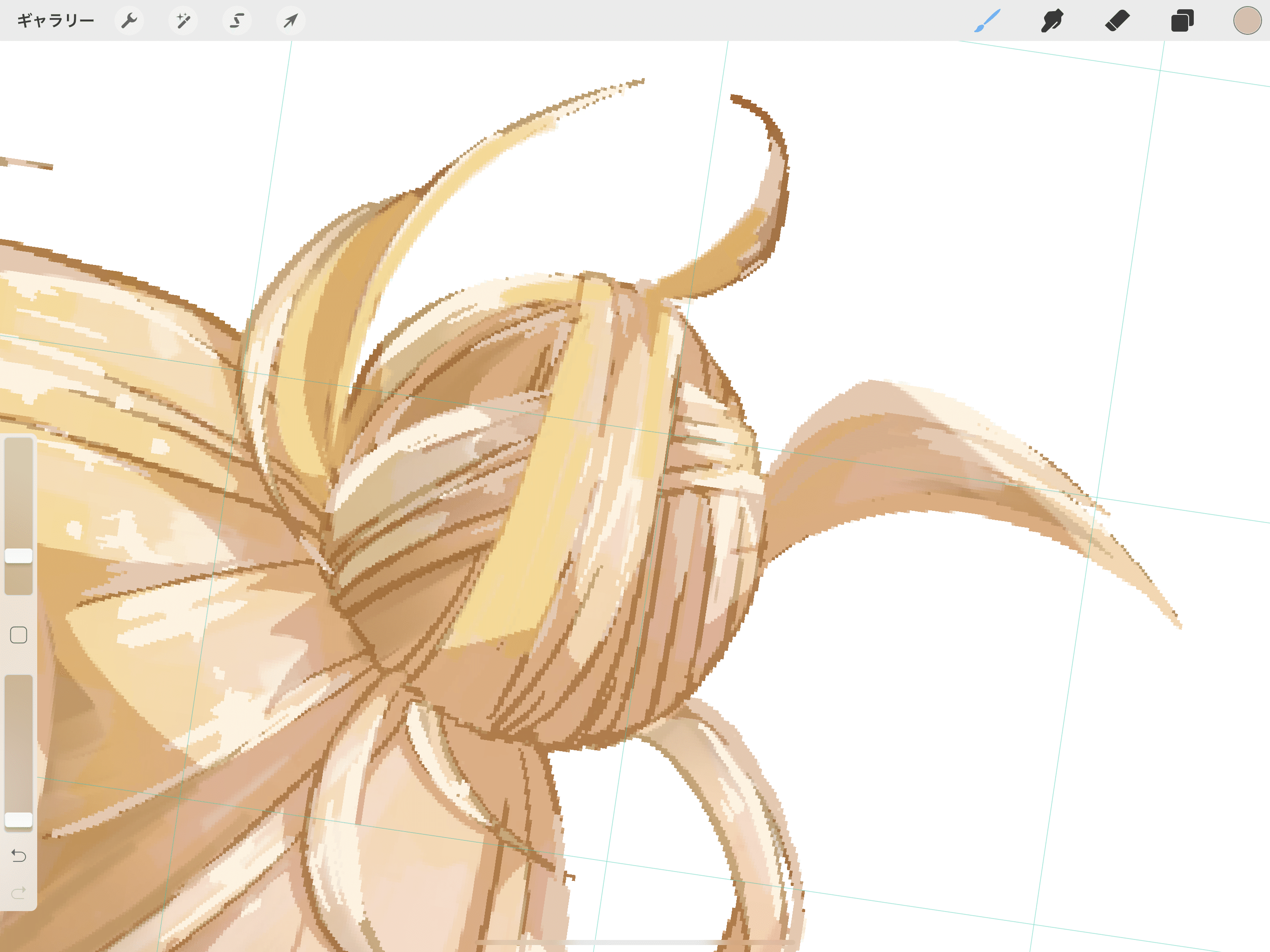Undo the last stroke with undo arrow
1270x952 pixels.
[x=19, y=855]
